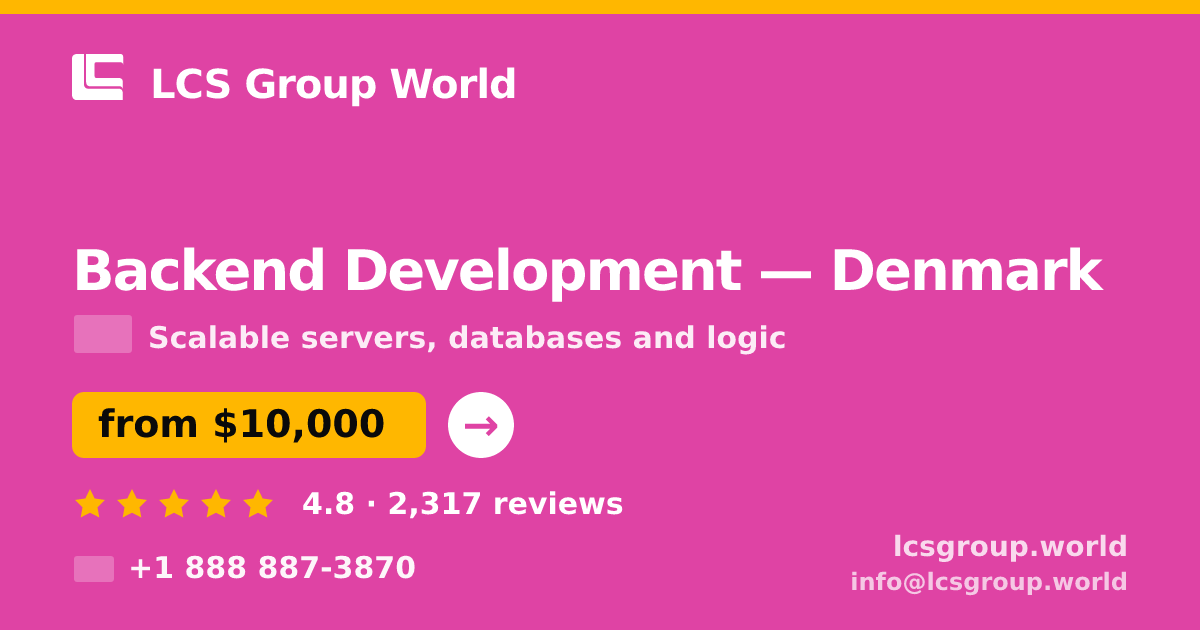Click the third rating star

point(174,503)
